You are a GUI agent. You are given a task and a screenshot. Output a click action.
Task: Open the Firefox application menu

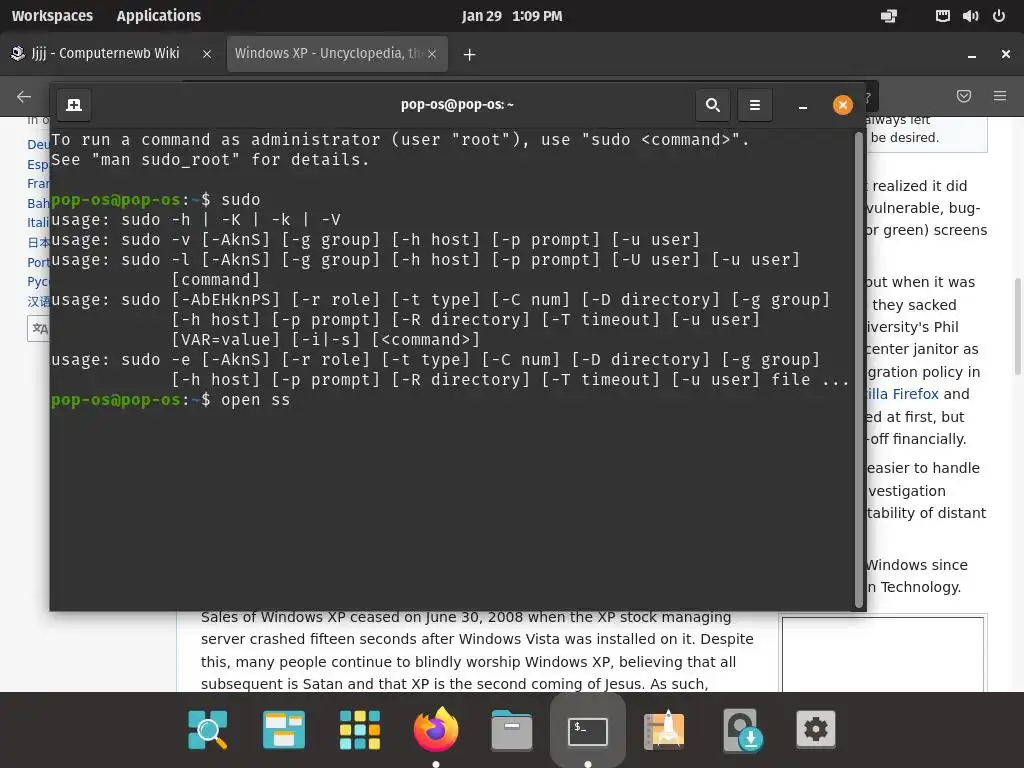point(1000,96)
